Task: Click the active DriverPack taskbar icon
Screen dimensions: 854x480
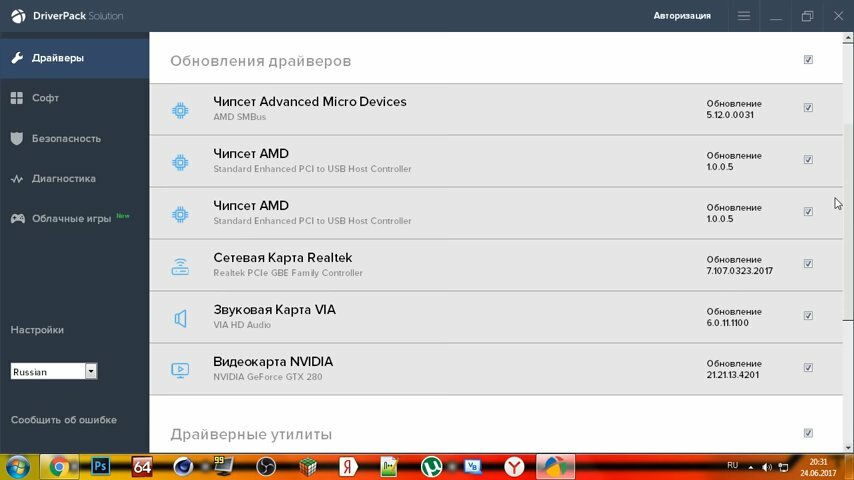Action: 556,467
